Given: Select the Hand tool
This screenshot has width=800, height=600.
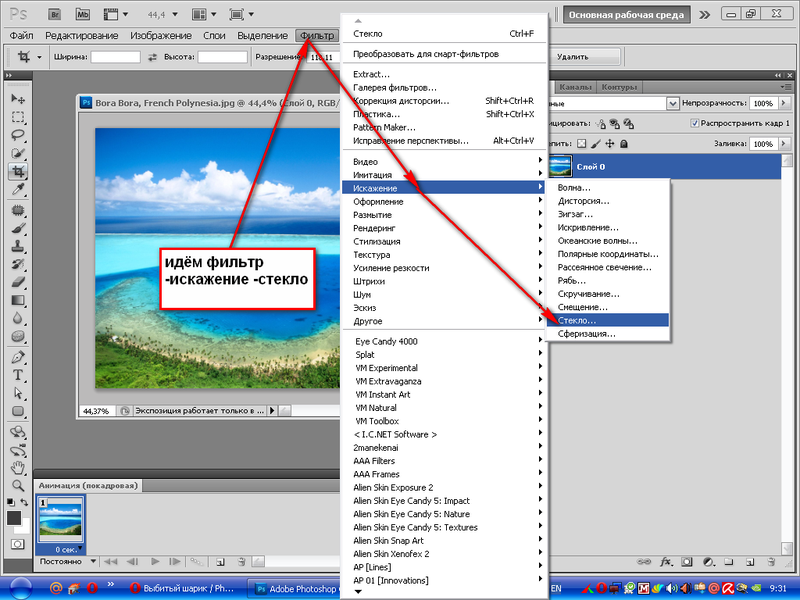Looking at the screenshot, I should (18, 467).
